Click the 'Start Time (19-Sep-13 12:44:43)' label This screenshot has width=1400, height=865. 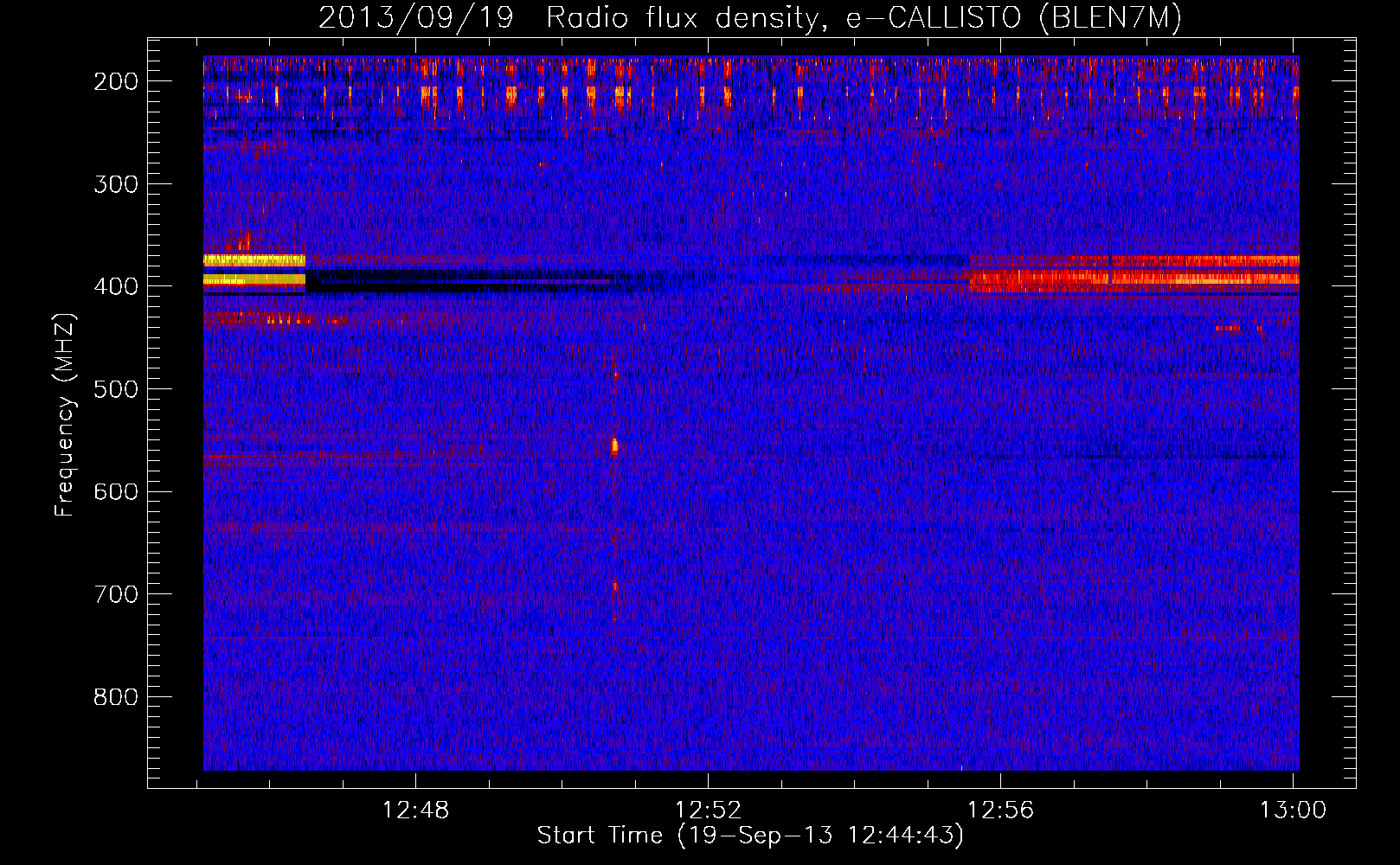(x=750, y=836)
